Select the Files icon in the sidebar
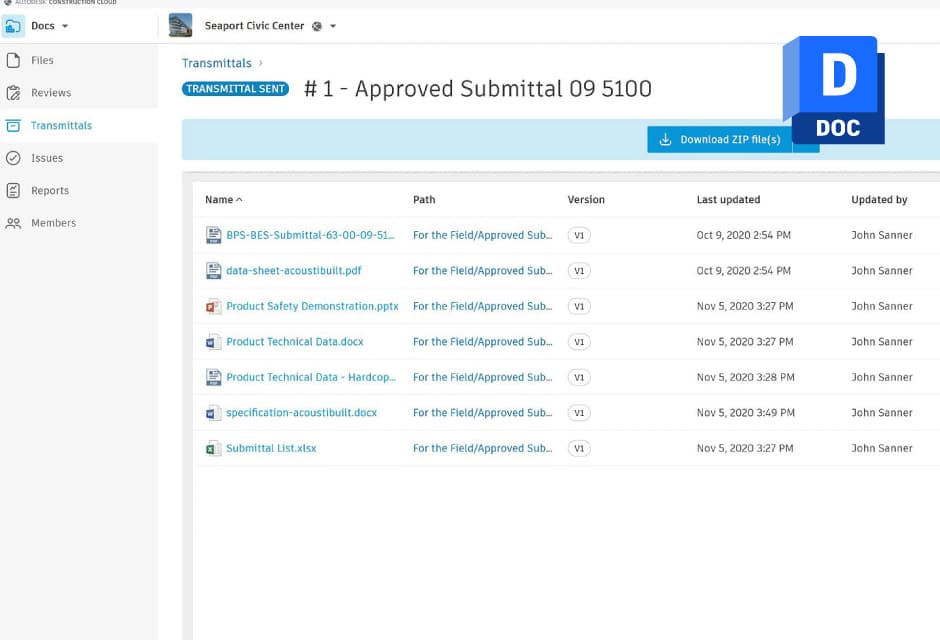 14,60
